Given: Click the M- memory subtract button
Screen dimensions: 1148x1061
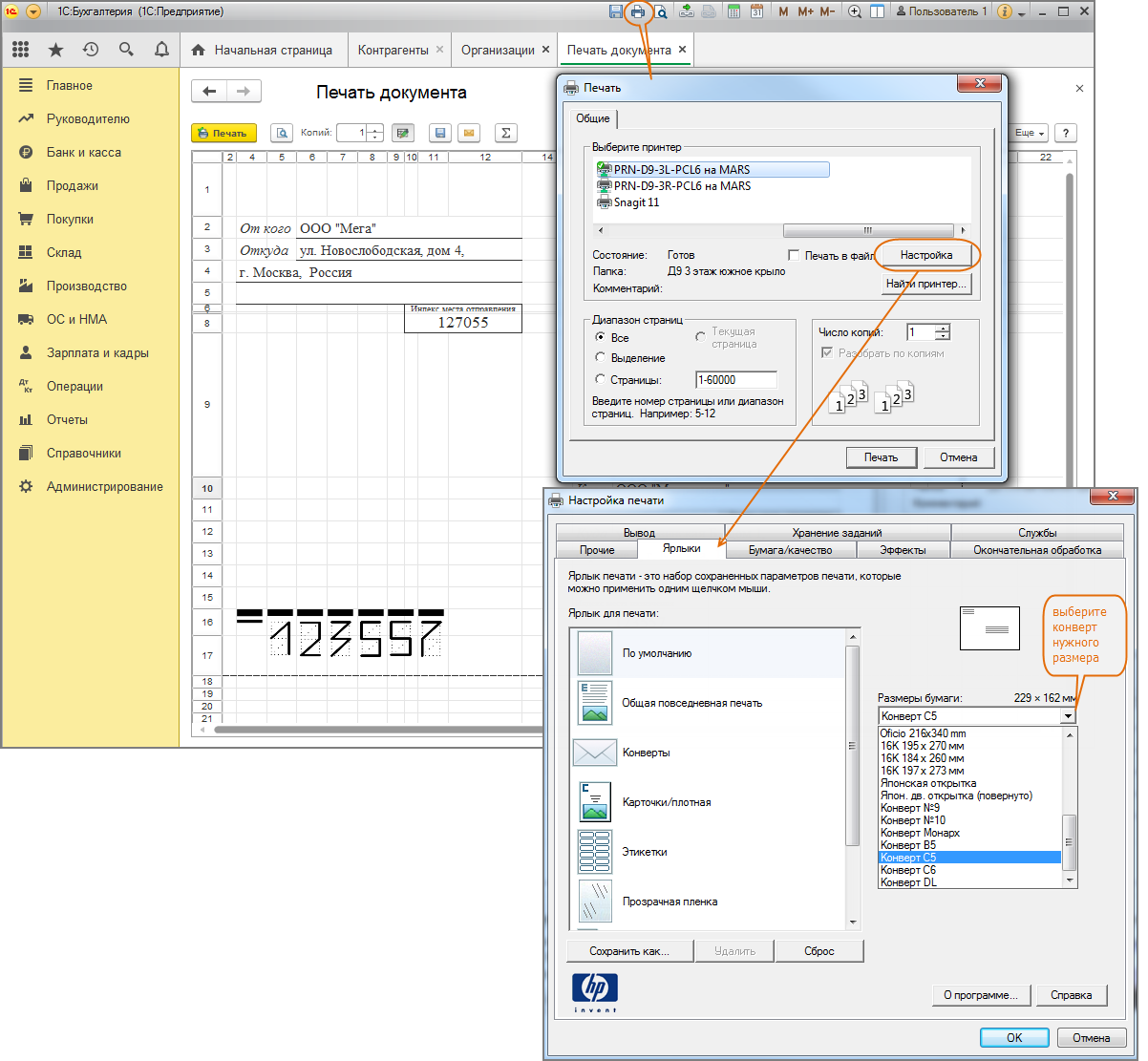Looking at the screenshot, I should coord(827,11).
